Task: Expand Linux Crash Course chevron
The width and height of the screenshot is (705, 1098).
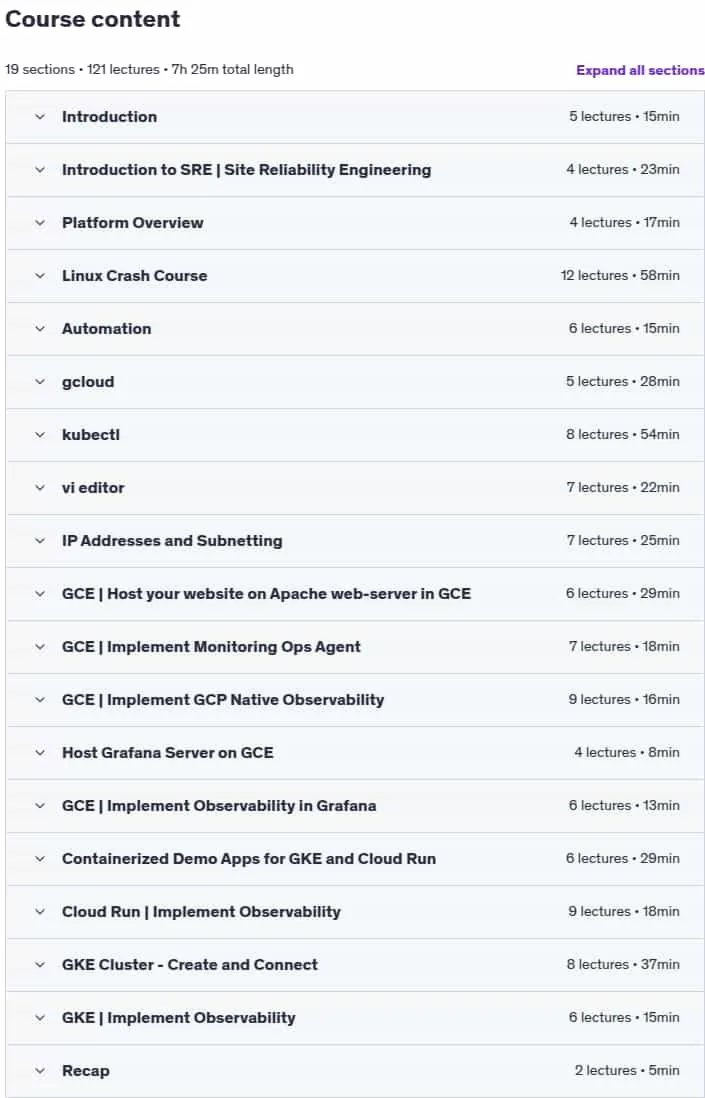Action: (x=40, y=276)
